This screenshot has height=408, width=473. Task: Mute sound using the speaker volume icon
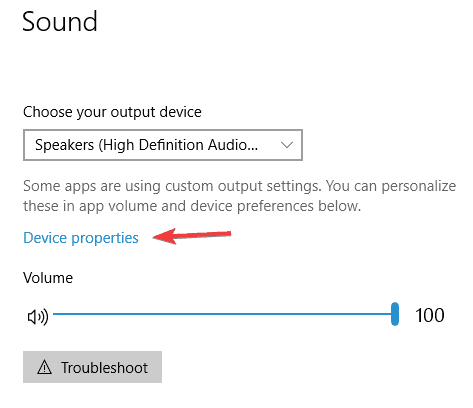tap(38, 317)
